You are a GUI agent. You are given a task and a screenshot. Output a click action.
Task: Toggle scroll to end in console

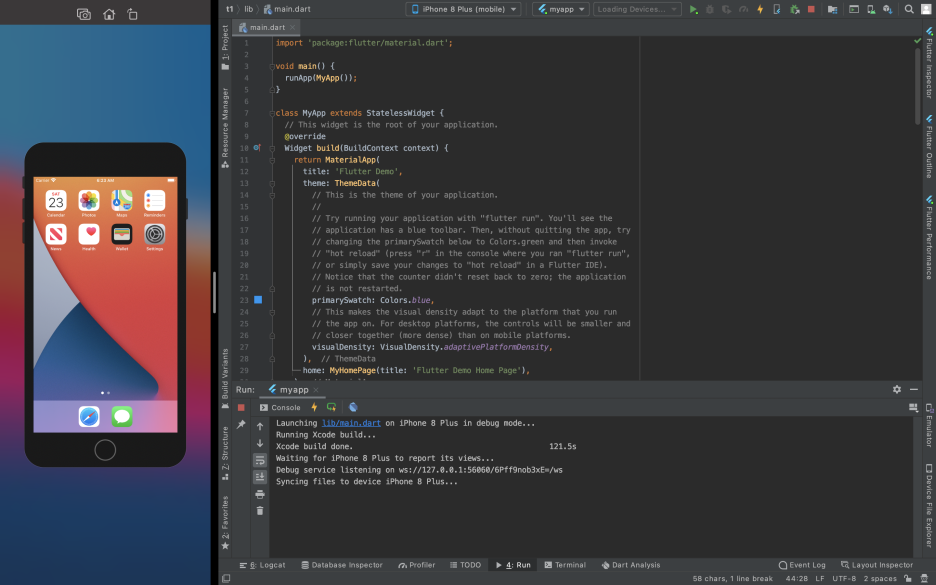[x=260, y=477]
